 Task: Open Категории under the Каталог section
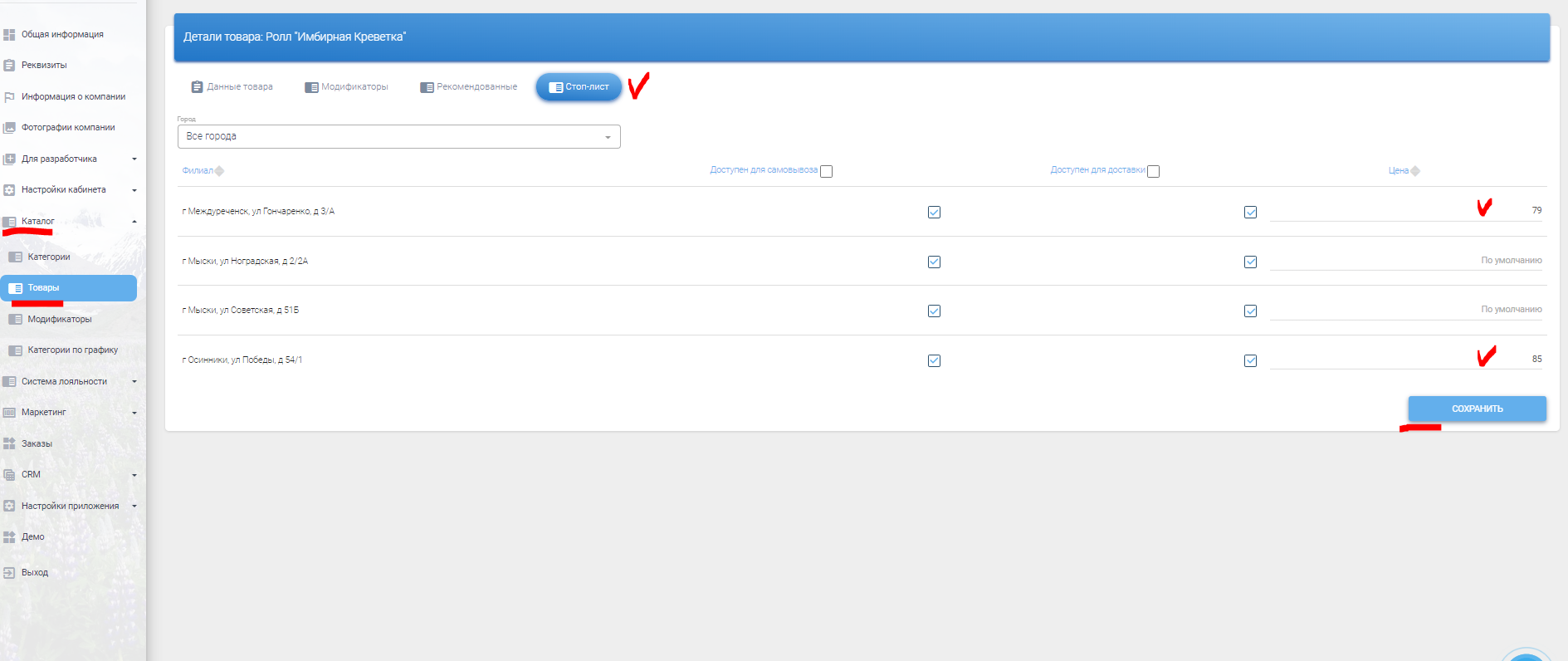[x=49, y=257]
